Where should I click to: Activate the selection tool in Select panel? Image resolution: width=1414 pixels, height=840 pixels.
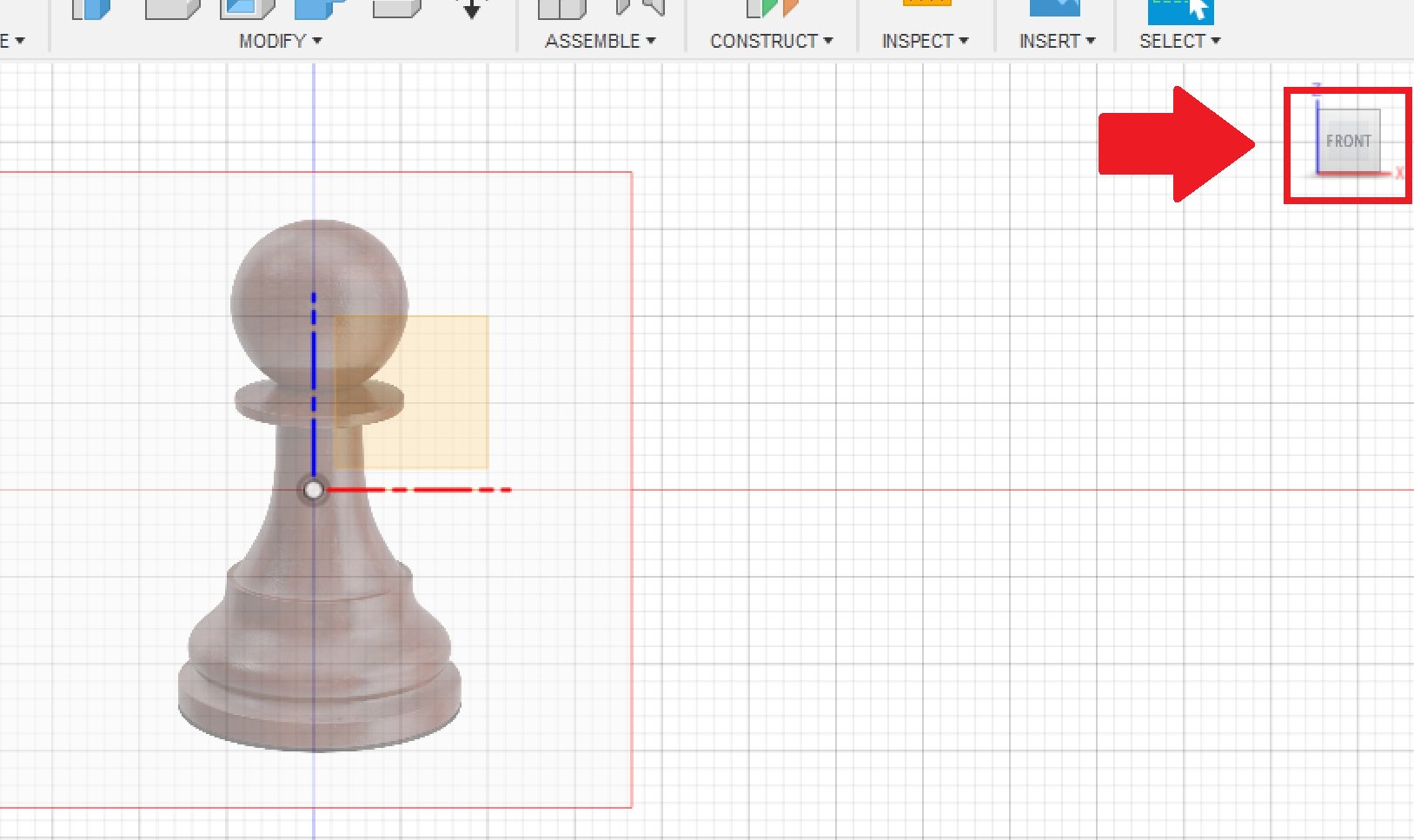coord(1180,9)
